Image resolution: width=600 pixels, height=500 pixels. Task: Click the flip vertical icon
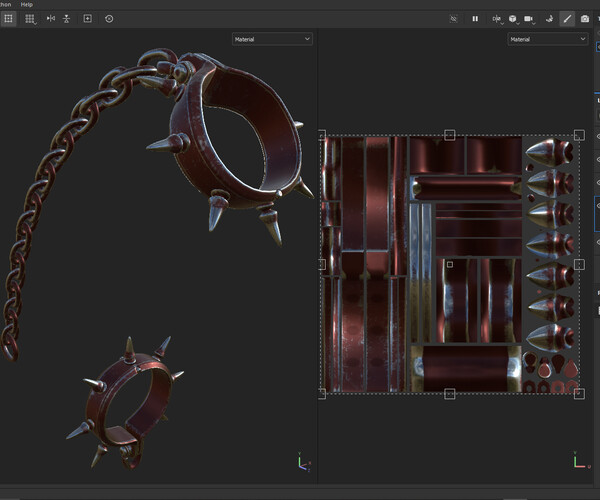(x=67, y=19)
